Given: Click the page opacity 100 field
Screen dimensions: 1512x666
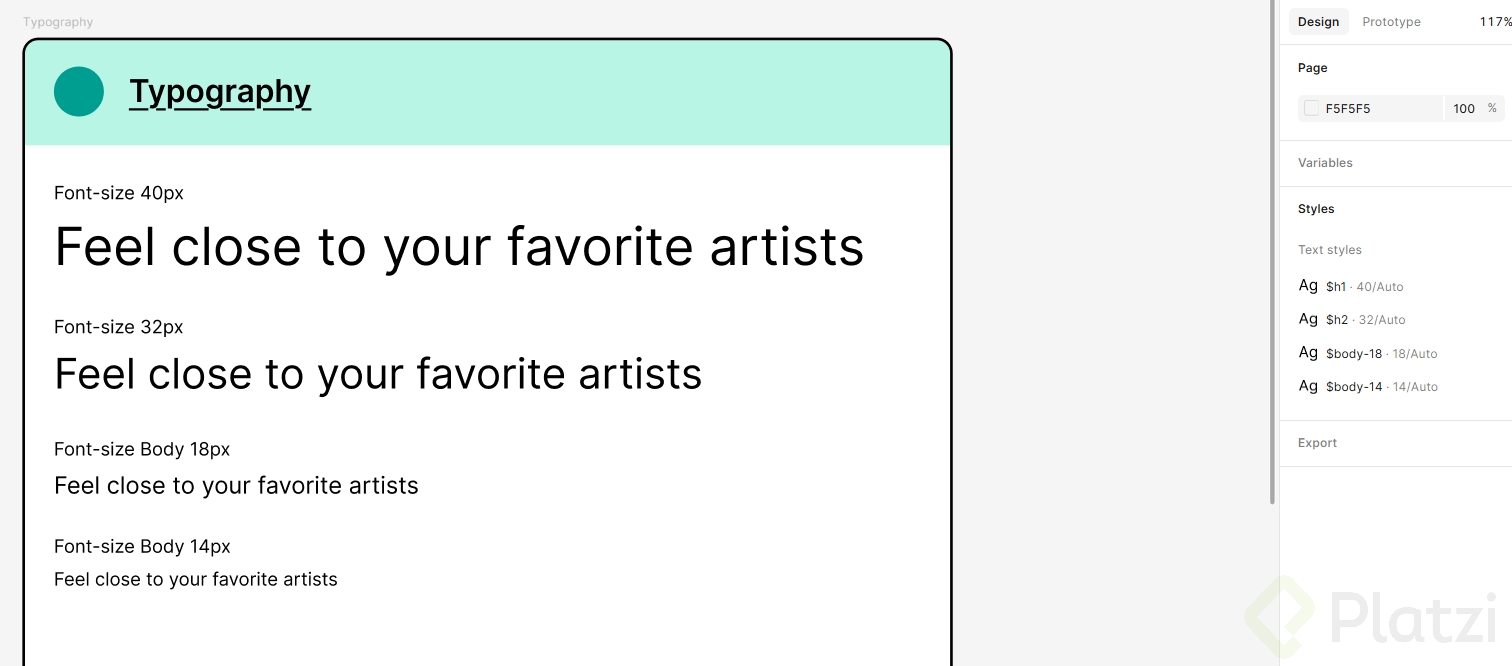Looking at the screenshot, I should (x=1464, y=108).
